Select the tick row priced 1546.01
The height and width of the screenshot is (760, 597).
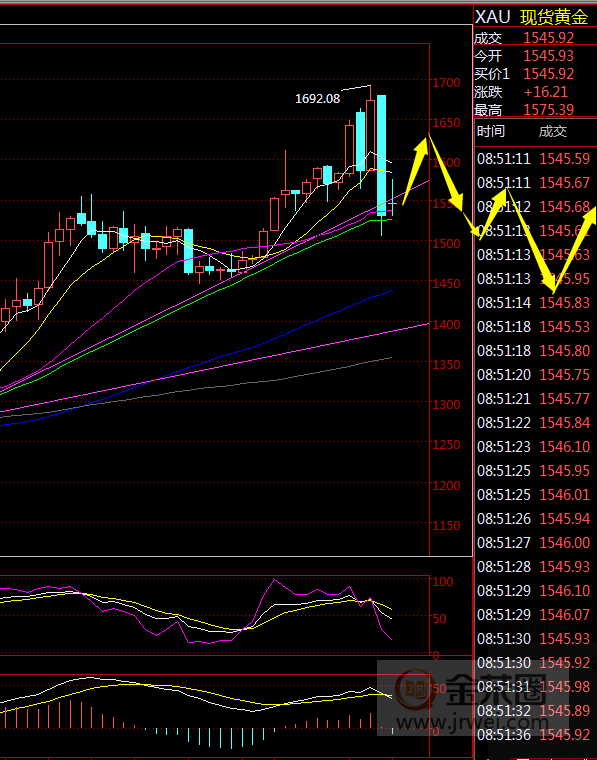click(534, 494)
